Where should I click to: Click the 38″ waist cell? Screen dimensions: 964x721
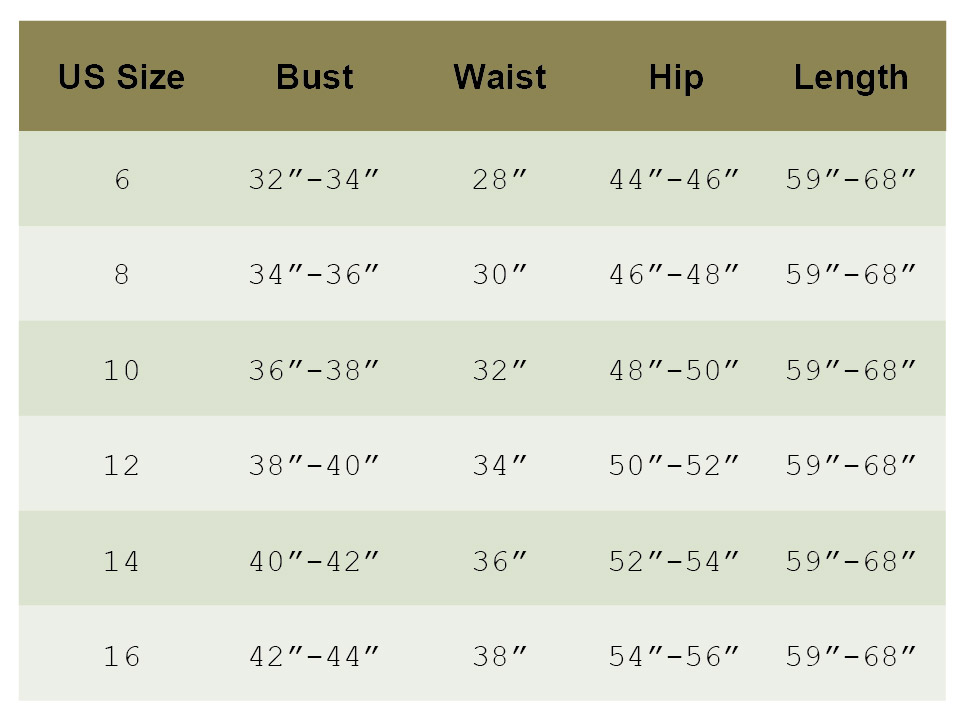coord(499,657)
